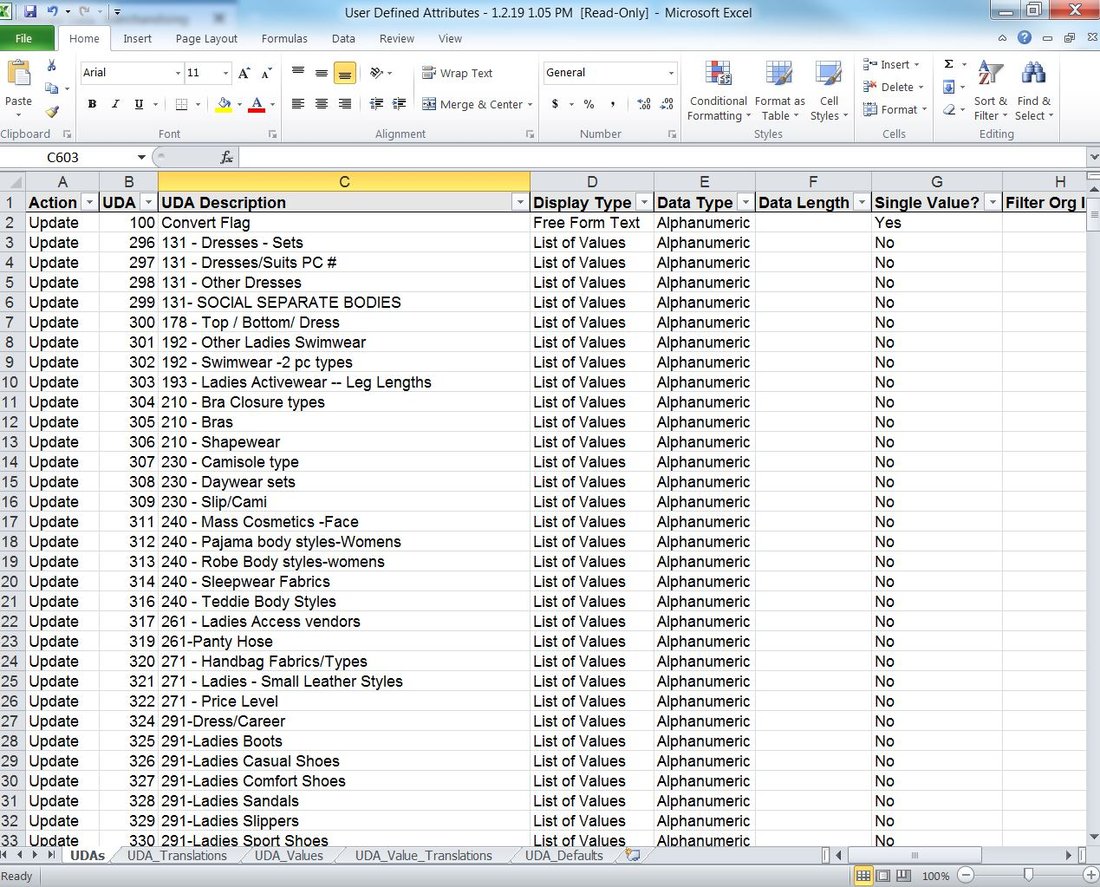Switch to Formulas ribbon tab
Viewport: 1100px width, 887px height.
coord(284,39)
